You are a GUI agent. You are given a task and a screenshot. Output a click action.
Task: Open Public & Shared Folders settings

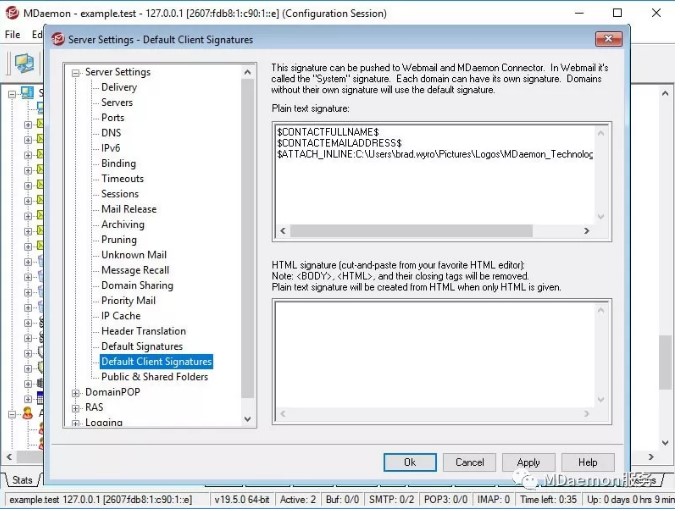154,377
